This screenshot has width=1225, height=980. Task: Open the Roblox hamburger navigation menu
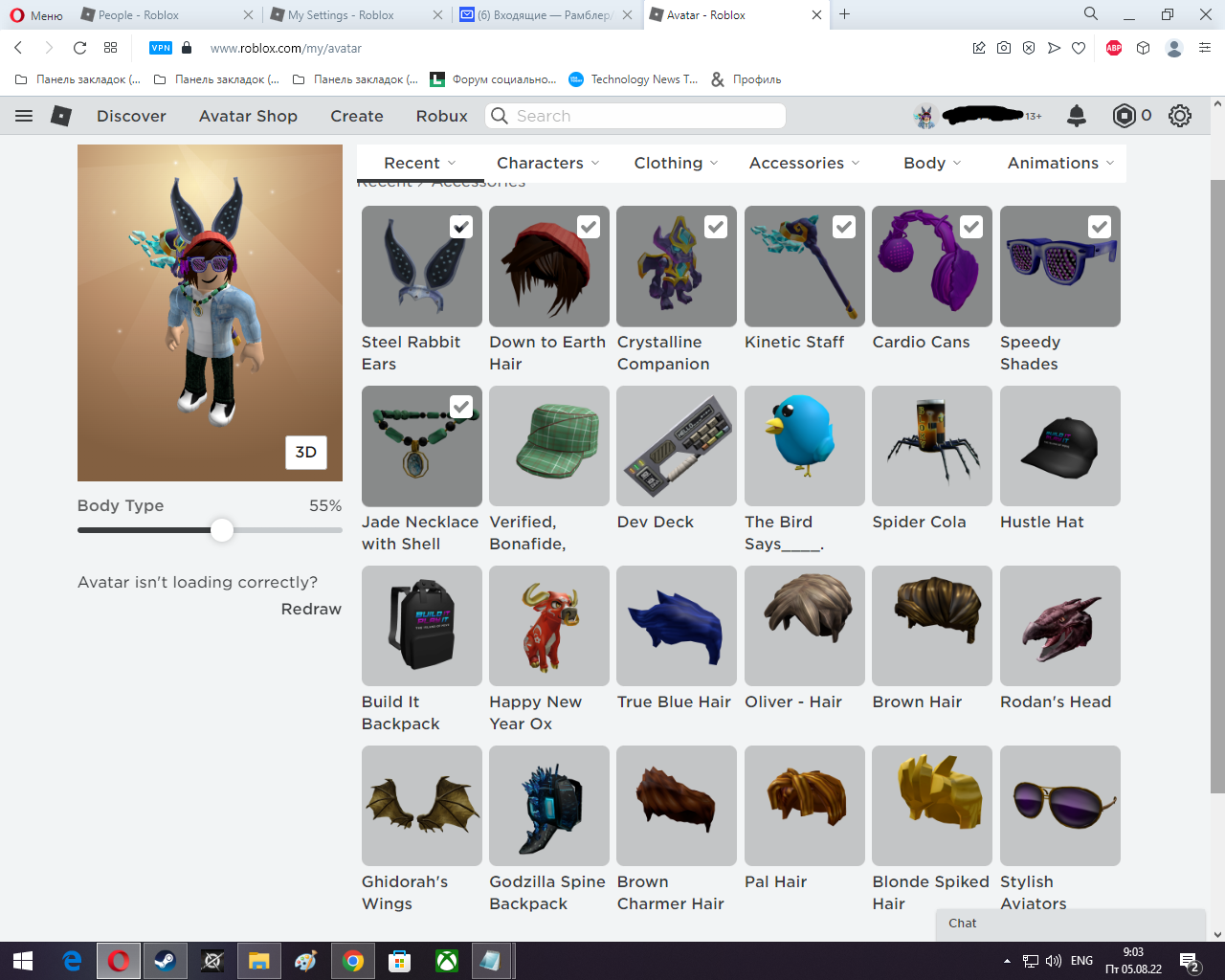point(24,116)
